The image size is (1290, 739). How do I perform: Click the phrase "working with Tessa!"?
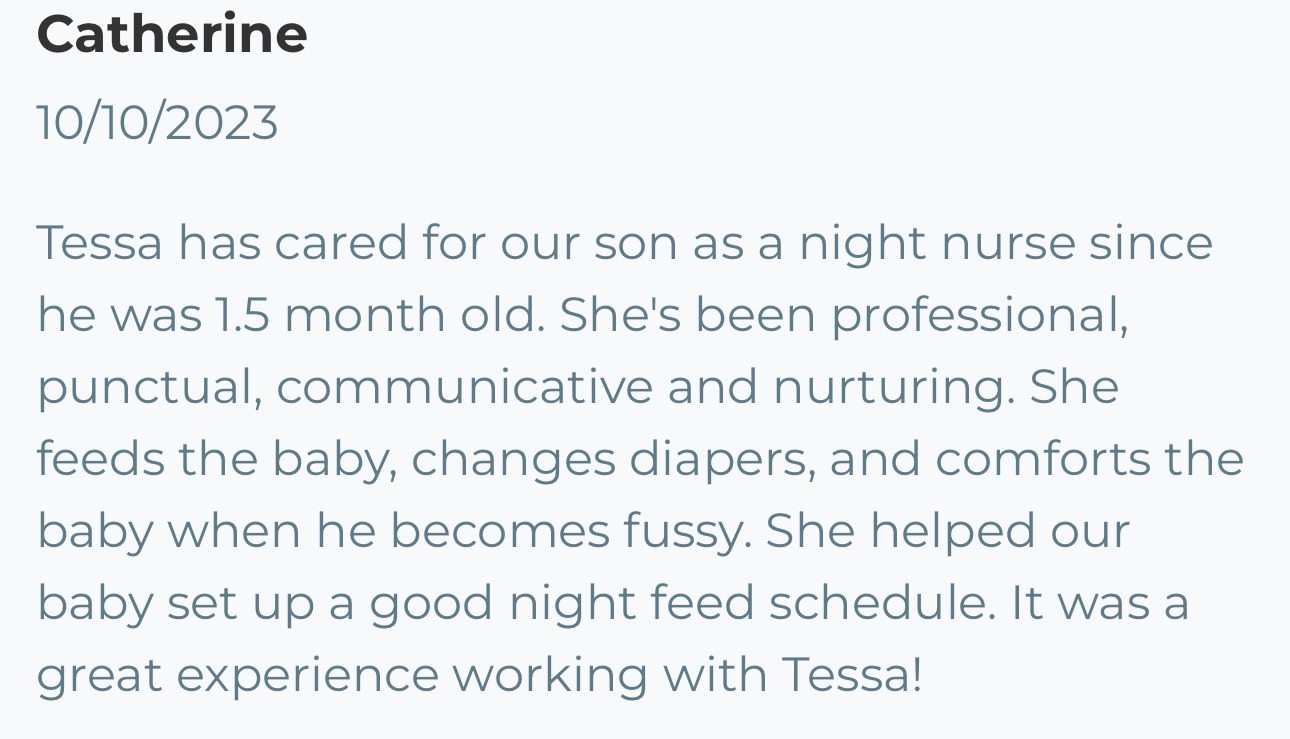pos(686,676)
